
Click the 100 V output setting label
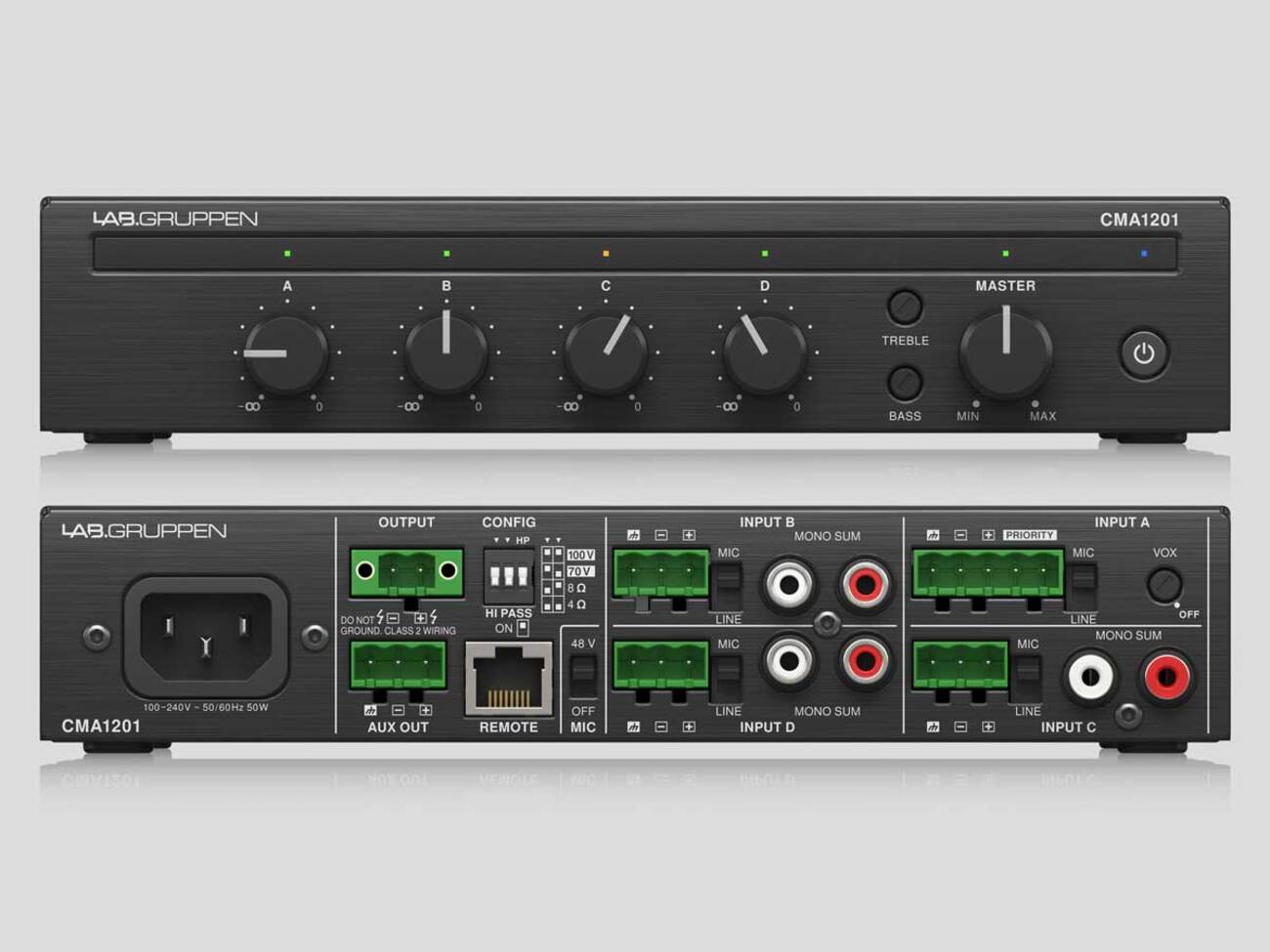coord(580,555)
